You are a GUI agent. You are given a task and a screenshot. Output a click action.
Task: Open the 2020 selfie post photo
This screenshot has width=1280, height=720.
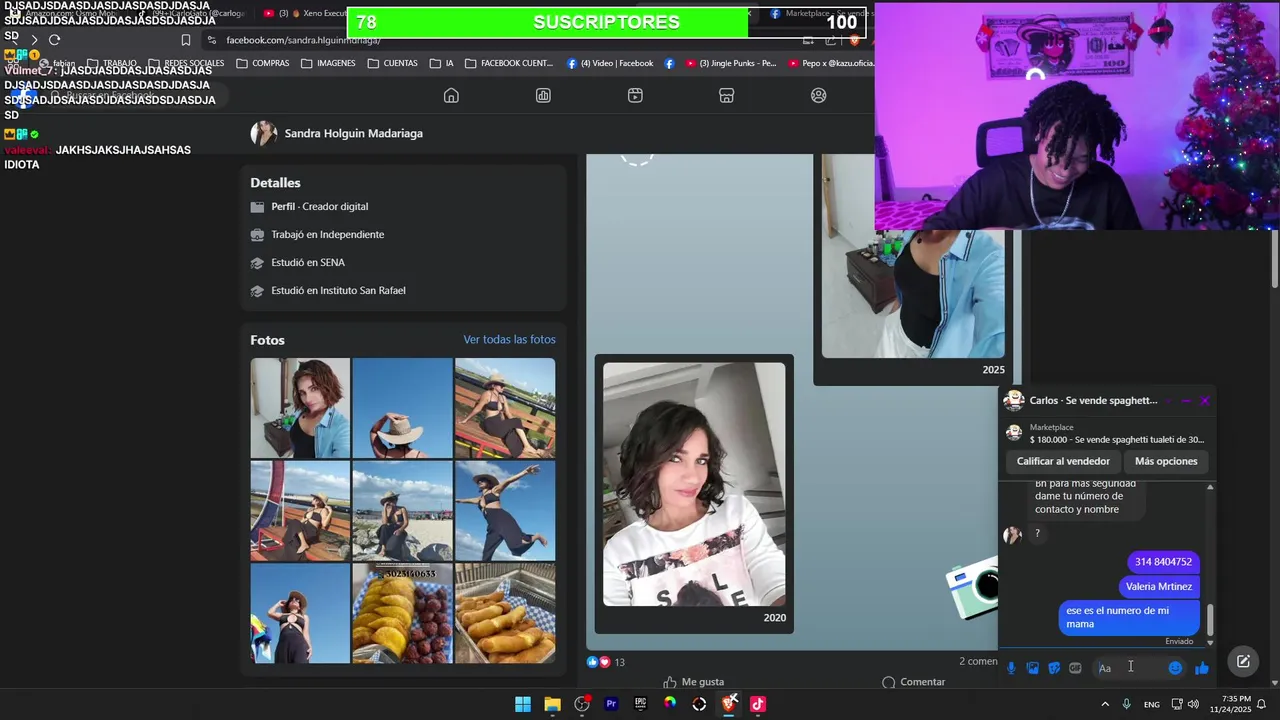coord(694,484)
